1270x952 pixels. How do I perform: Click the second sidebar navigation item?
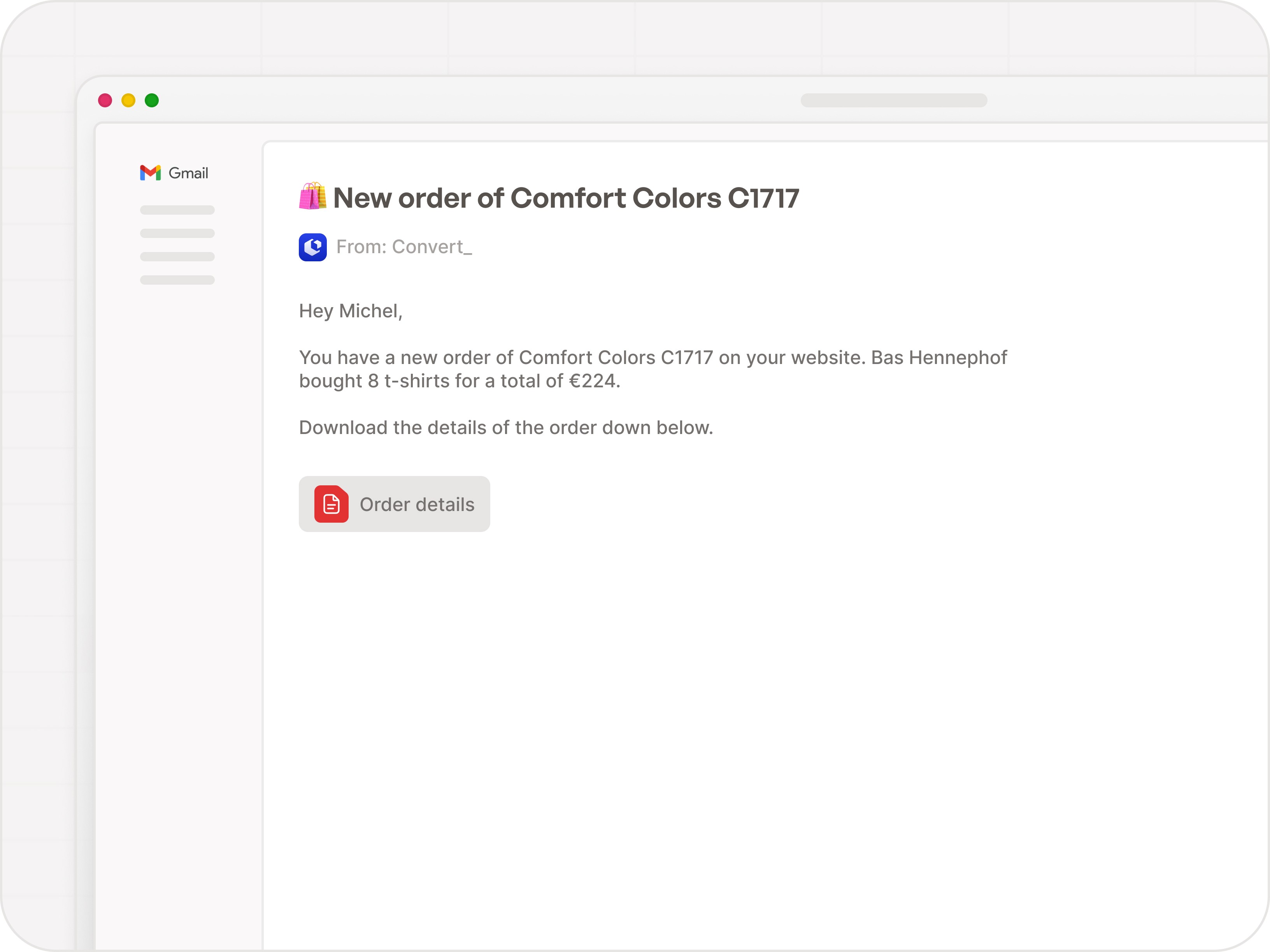coord(177,234)
